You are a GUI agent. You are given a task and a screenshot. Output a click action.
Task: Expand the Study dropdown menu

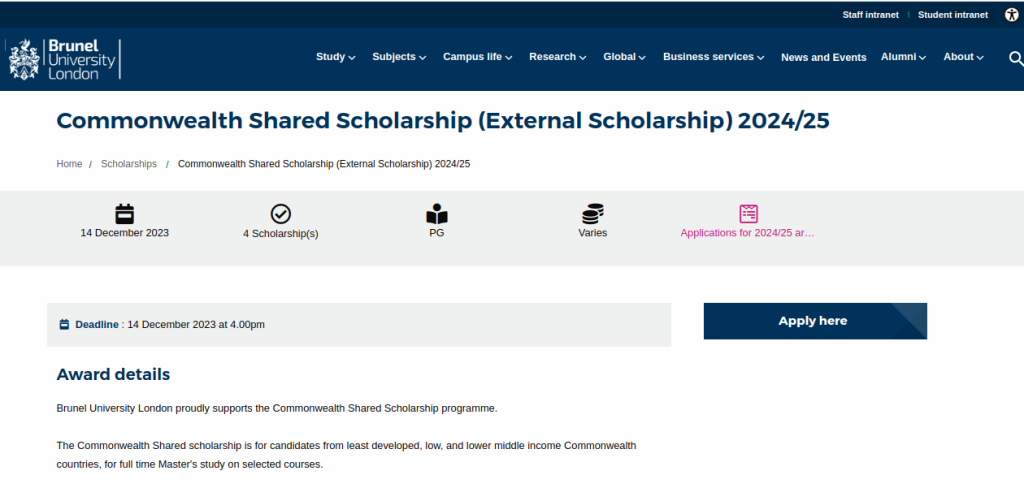click(335, 57)
